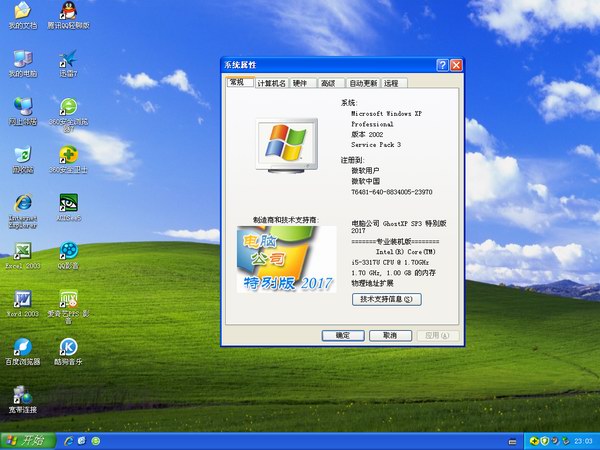Select the Excel 2003 desktop shortcut
Screen dimensions: 600x450
click(23, 255)
